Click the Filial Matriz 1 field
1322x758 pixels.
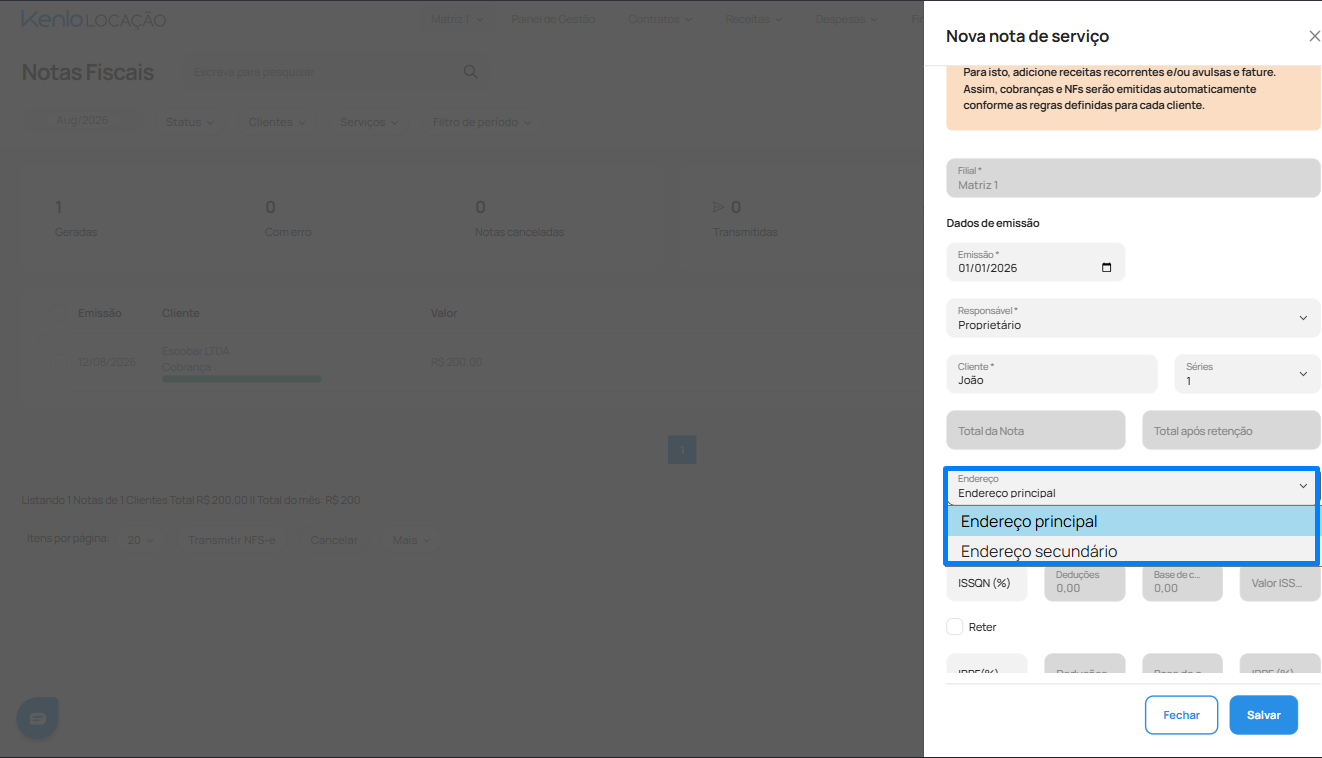(1133, 178)
